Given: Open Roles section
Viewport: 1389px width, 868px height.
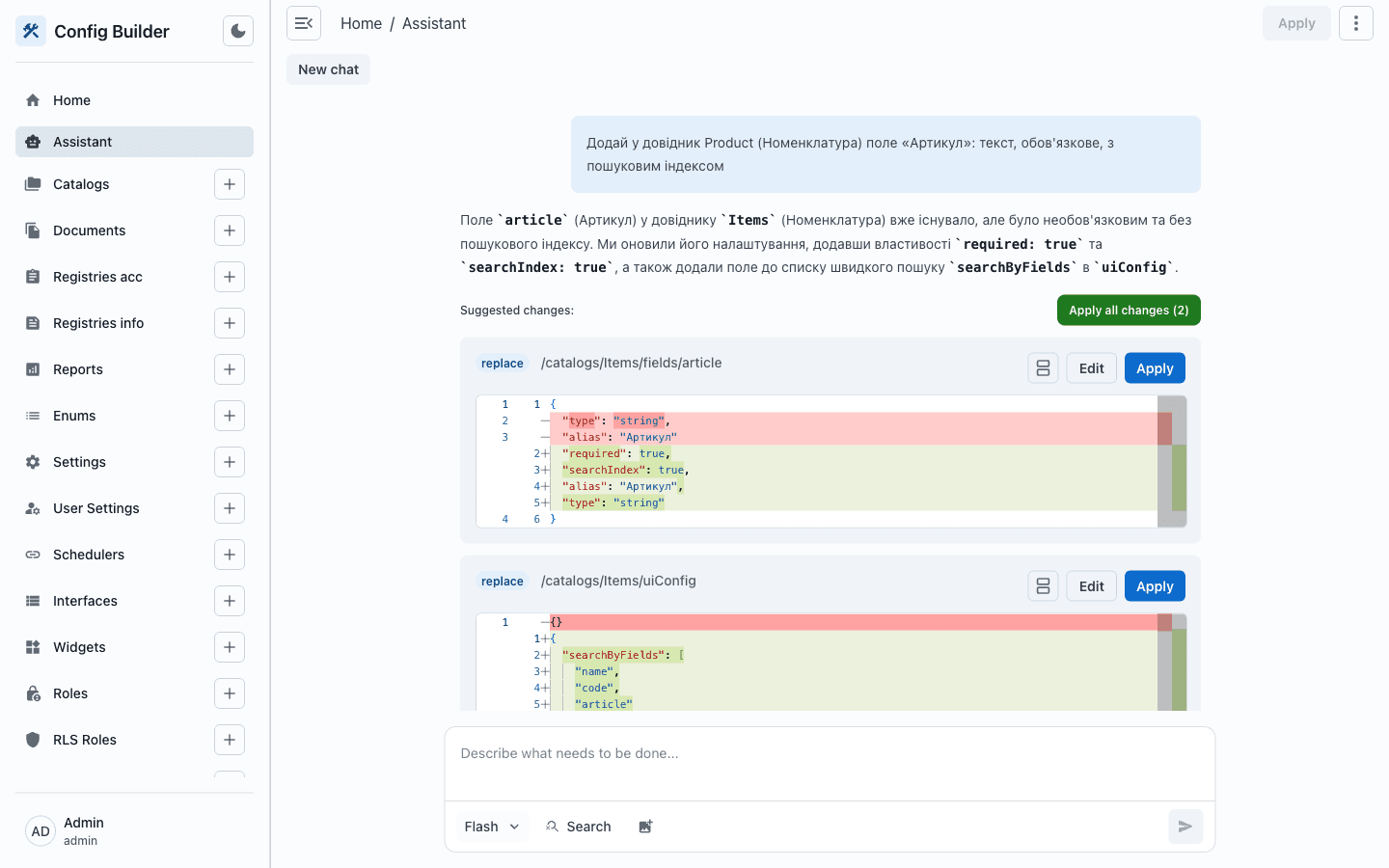Looking at the screenshot, I should 70,693.
